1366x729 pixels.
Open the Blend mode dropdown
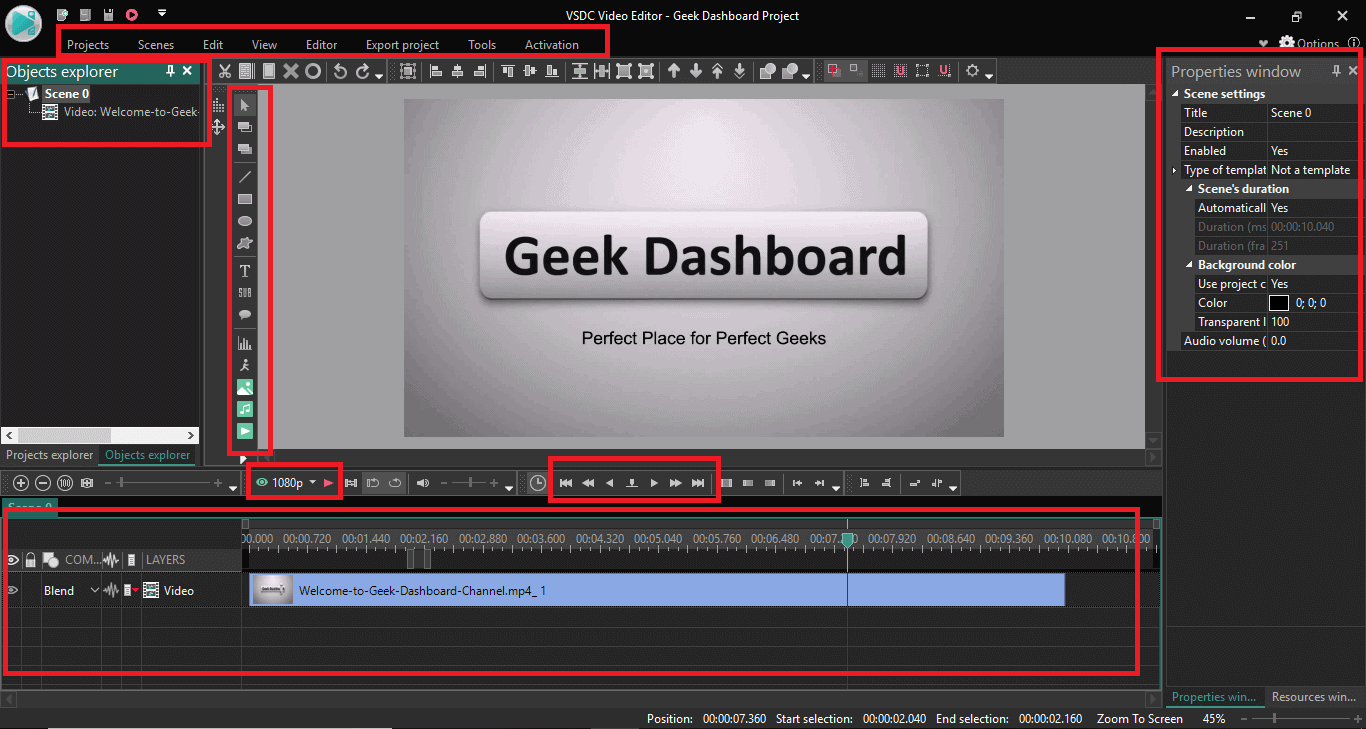coord(93,590)
